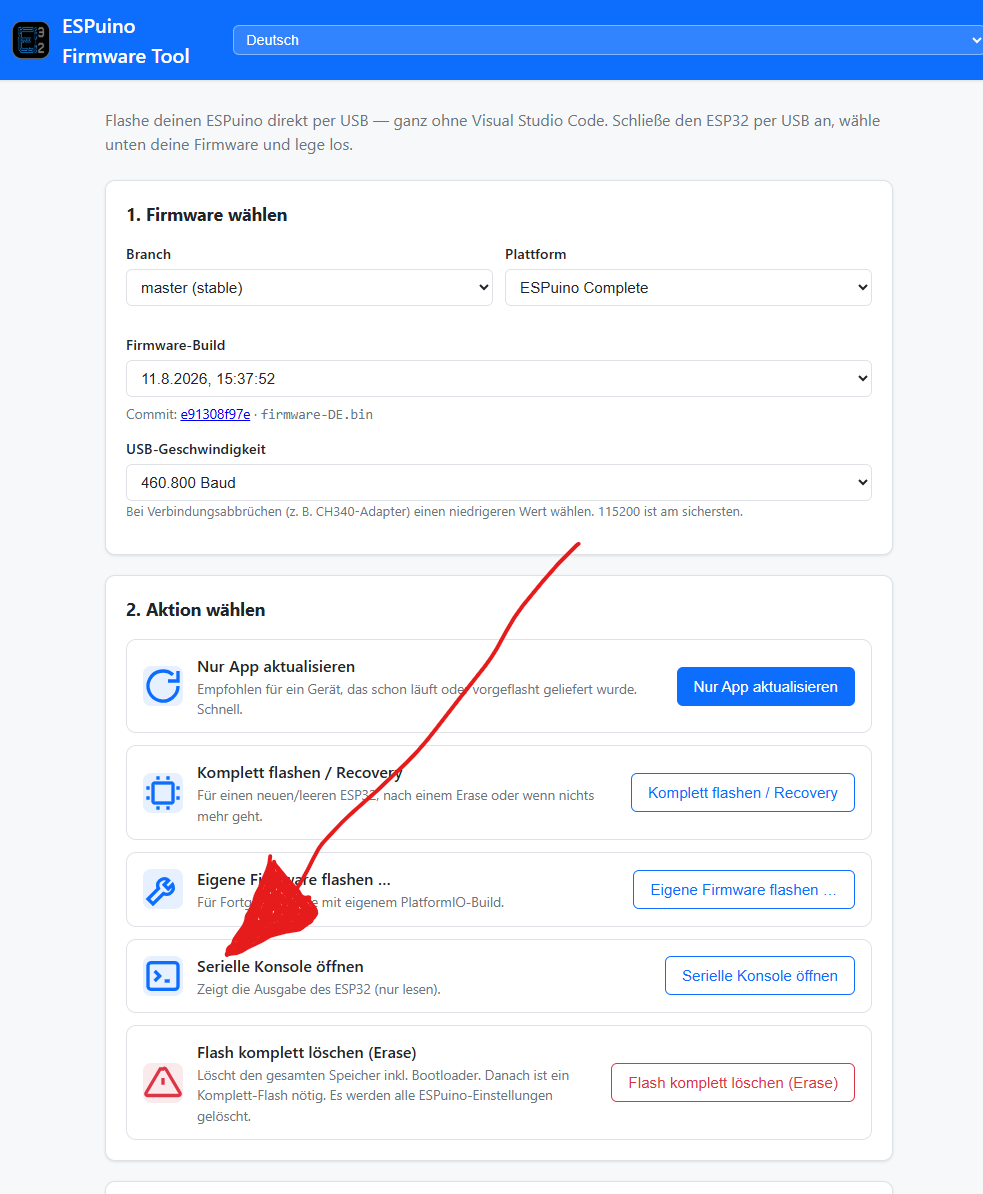Click the blue Nur App aktualisieren button
The image size is (983, 1194).
tap(765, 687)
